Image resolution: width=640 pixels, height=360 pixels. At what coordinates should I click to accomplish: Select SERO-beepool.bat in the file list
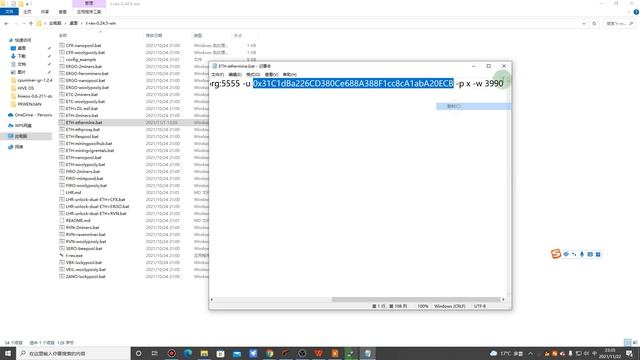click(84, 248)
